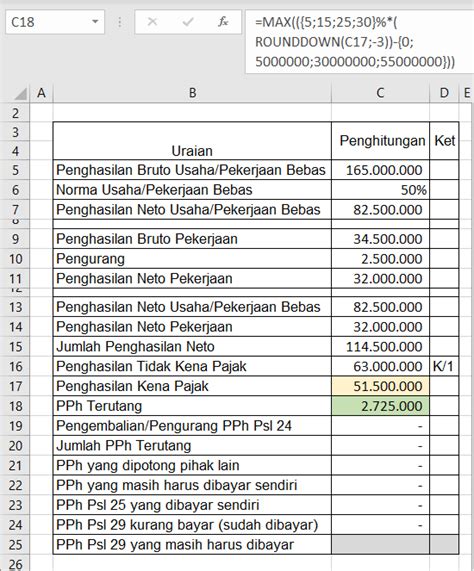Click the Name Box showing C18
474x571 pixels.
[x=55, y=22]
